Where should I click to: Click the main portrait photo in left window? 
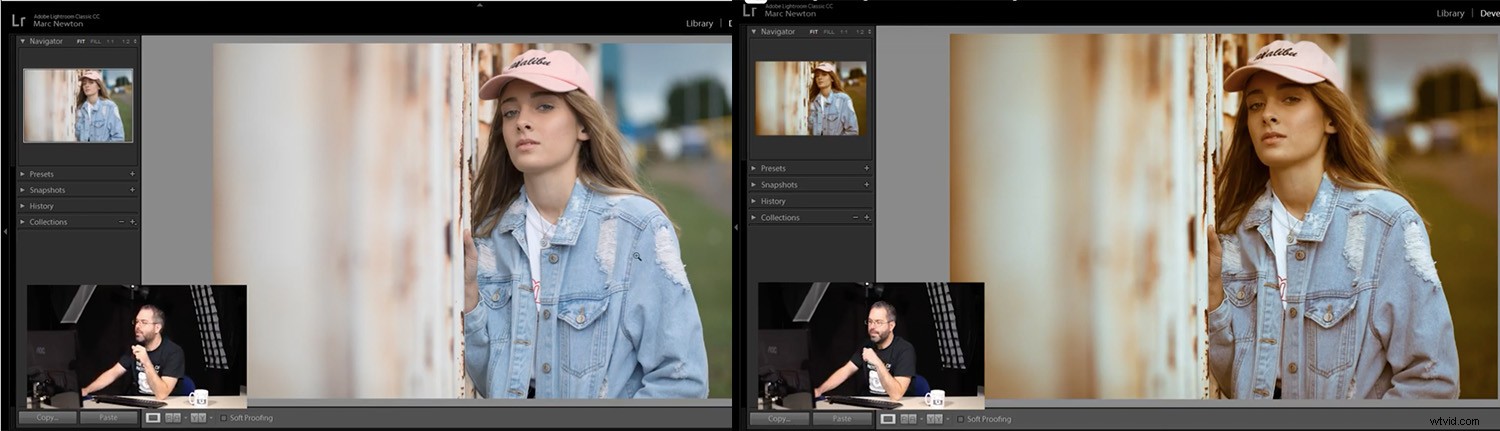(x=472, y=221)
